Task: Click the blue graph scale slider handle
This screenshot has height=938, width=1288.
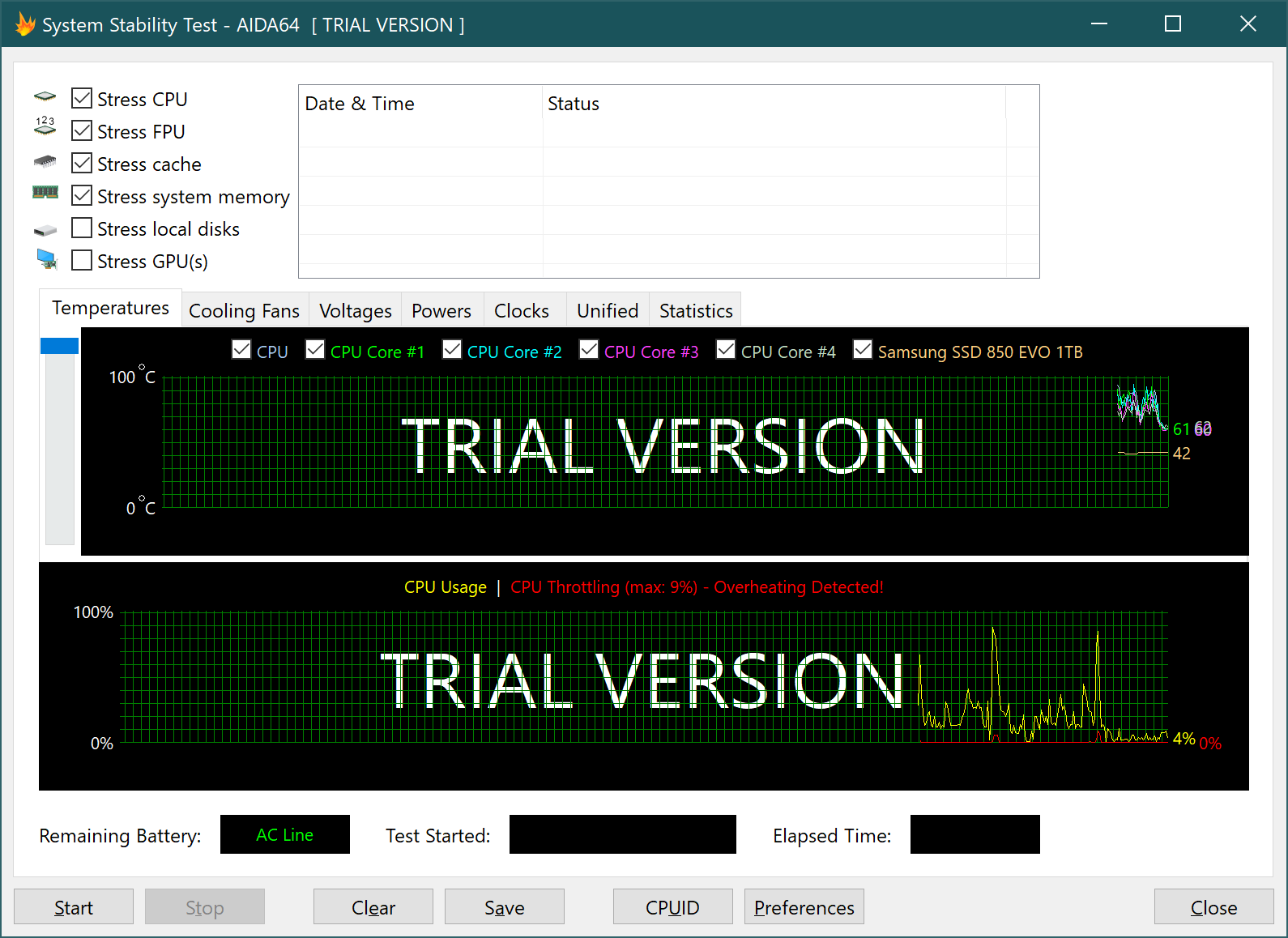Action: point(59,347)
